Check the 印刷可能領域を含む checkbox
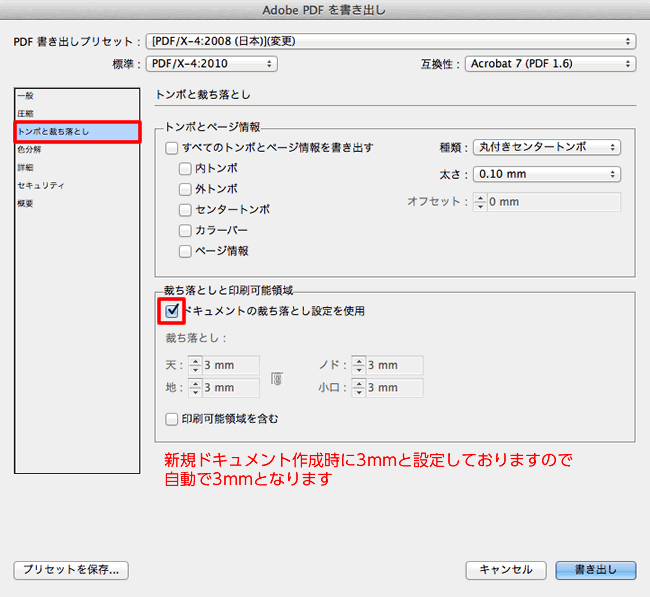The height and width of the screenshot is (597, 650). 172,419
